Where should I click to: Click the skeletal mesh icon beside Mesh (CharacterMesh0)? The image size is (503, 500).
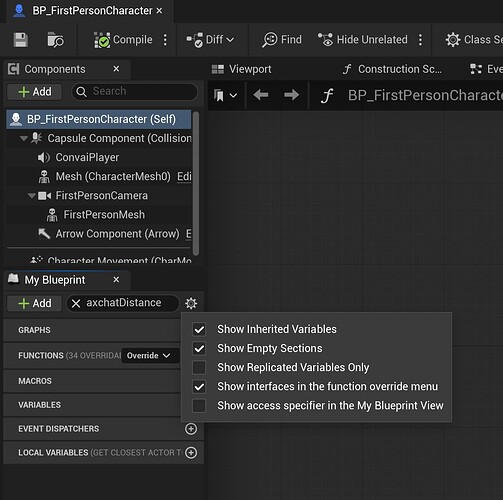click(44, 177)
